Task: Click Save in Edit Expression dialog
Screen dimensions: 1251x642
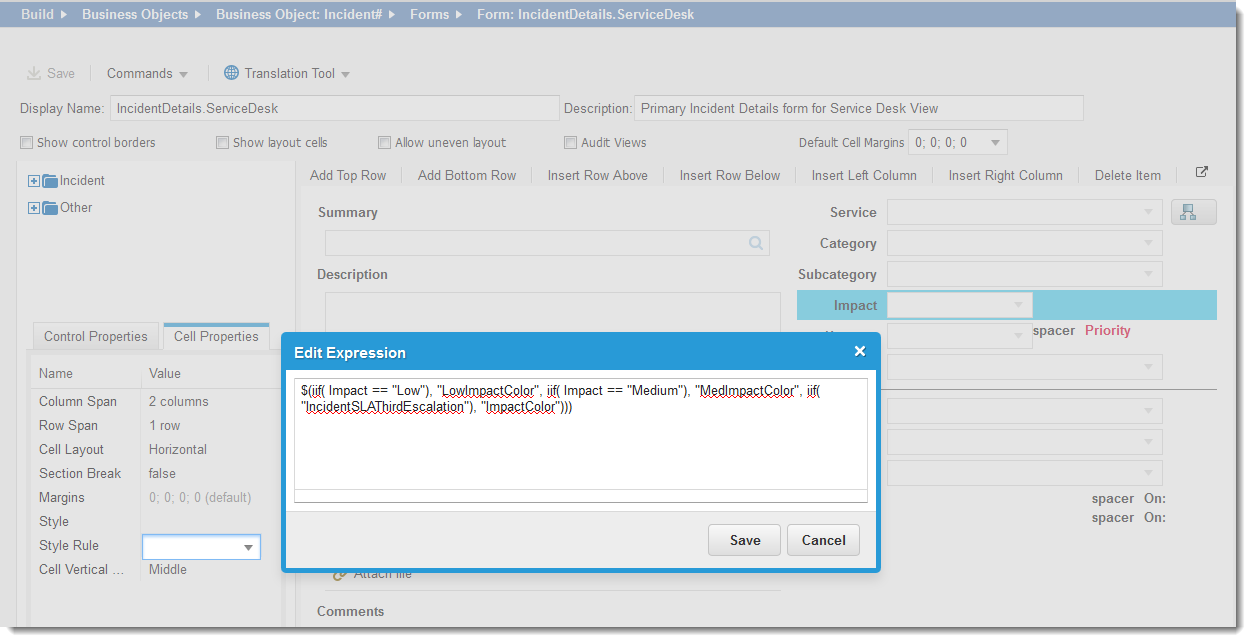Action: (x=745, y=540)
